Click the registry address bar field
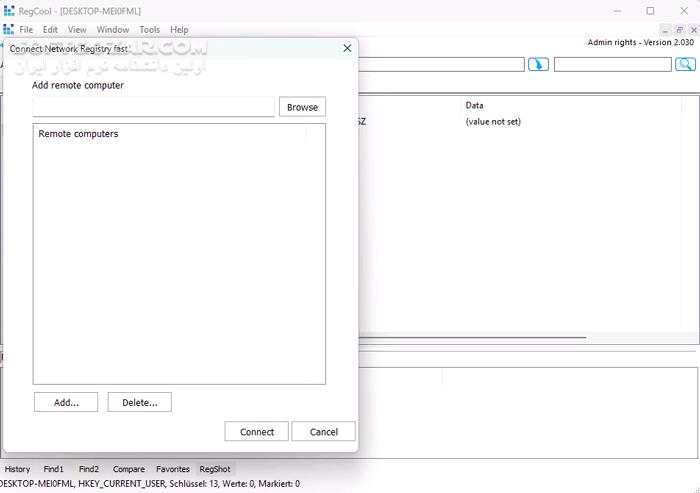Screen dimensions: 700x493 point(441,64)
